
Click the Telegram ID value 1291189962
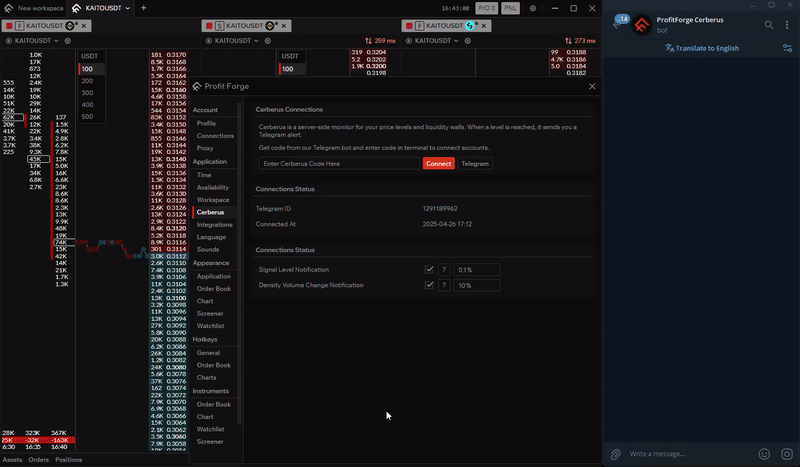440,209
